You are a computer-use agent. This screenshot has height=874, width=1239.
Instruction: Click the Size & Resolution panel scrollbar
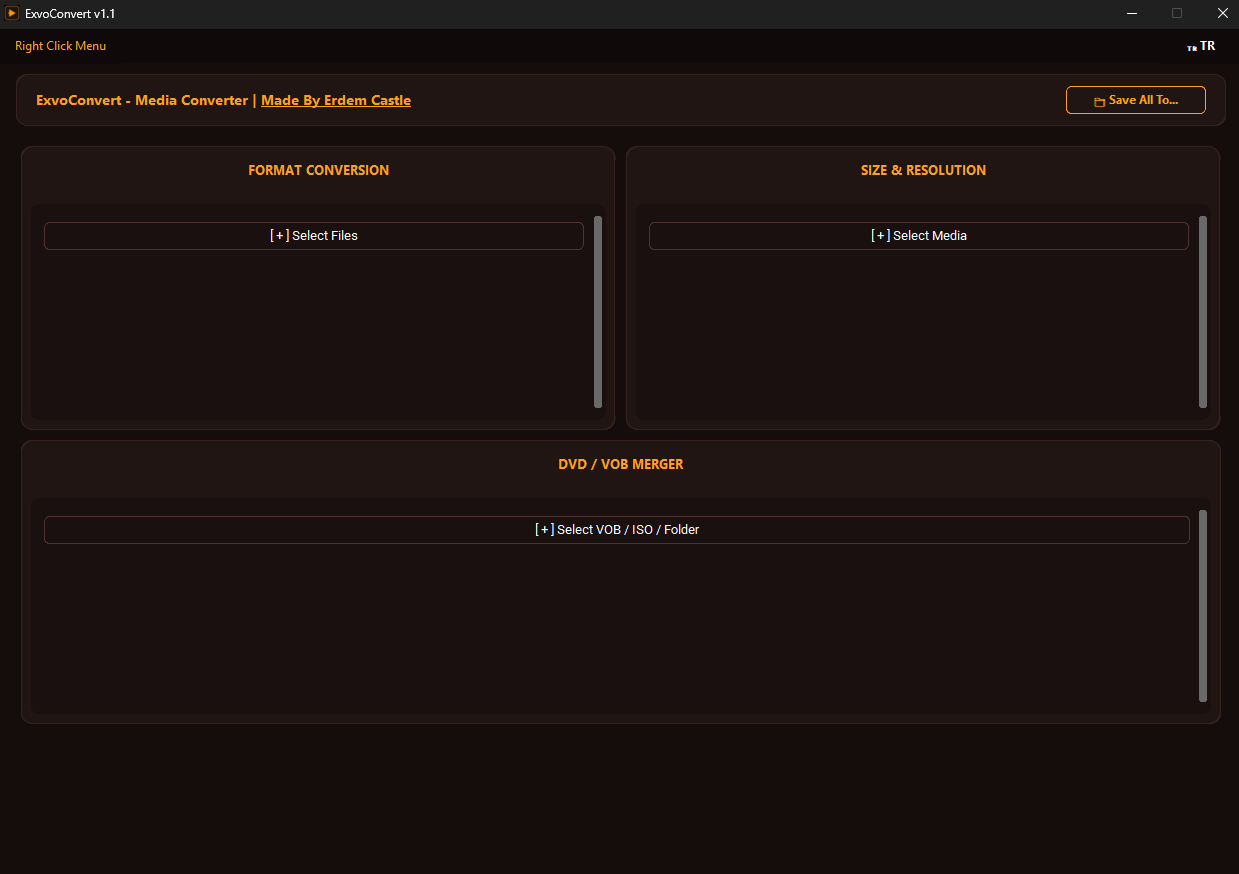point(1203,312)
